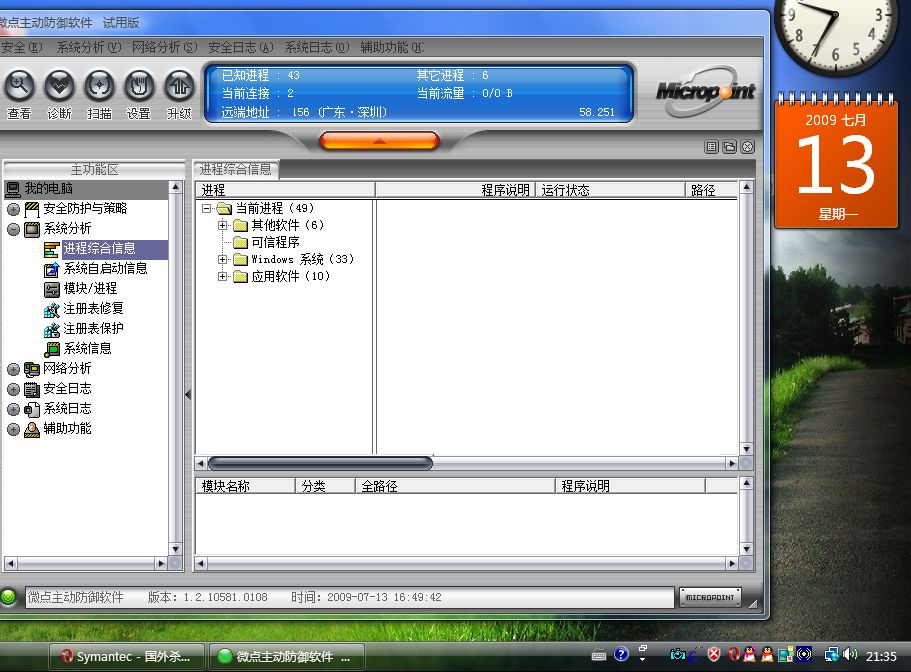Select the 系统自启动信息 icon in the sidebar
Viewport: 911px width, 672px height.
[x=52, y=269]
